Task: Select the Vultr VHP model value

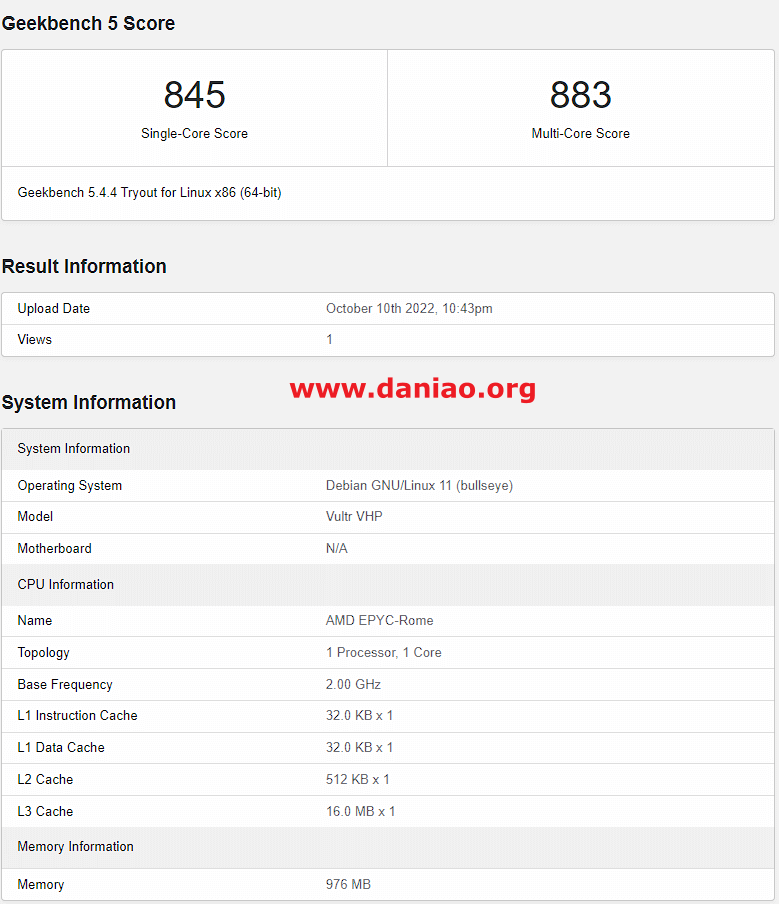Action: click(x=354, y=517)
